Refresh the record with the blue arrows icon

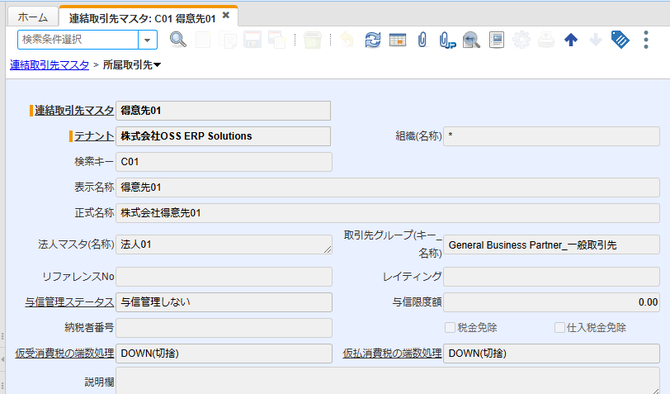[x=373, y=40]
